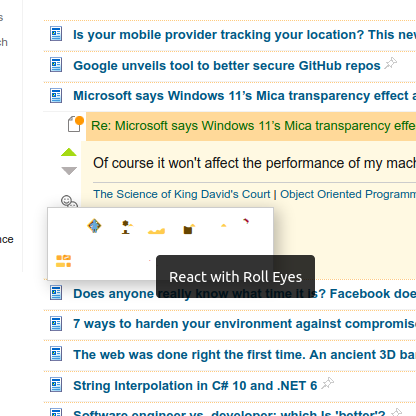The width and height of the screenshot is (416, 416).
Task: Open Google unveils tool to secure GitHub repos
Action: click(227, 66)
